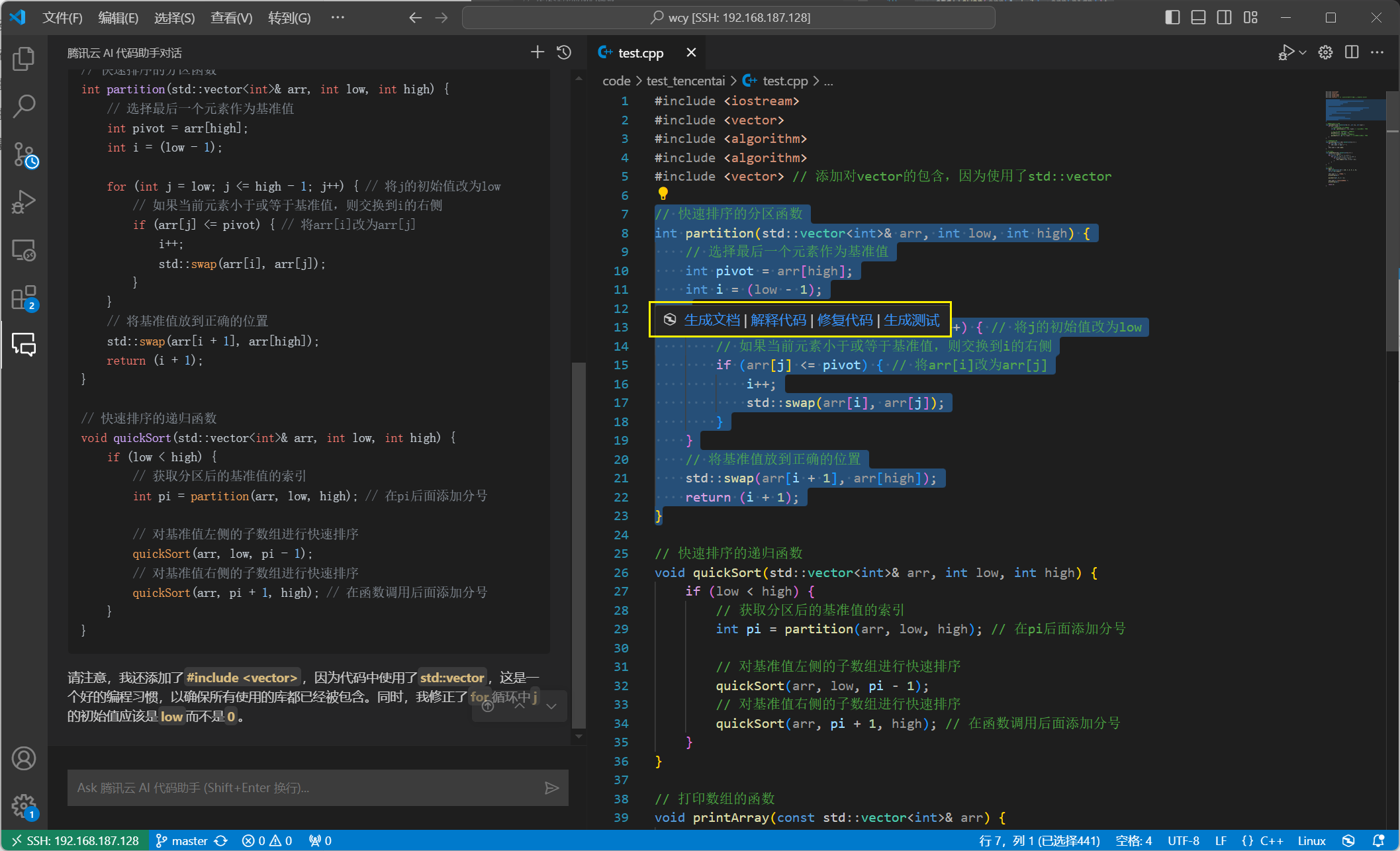This screenshot has width=1400, height=851.
Task: Start a new AI chat with plus icon
Action: 537,52
